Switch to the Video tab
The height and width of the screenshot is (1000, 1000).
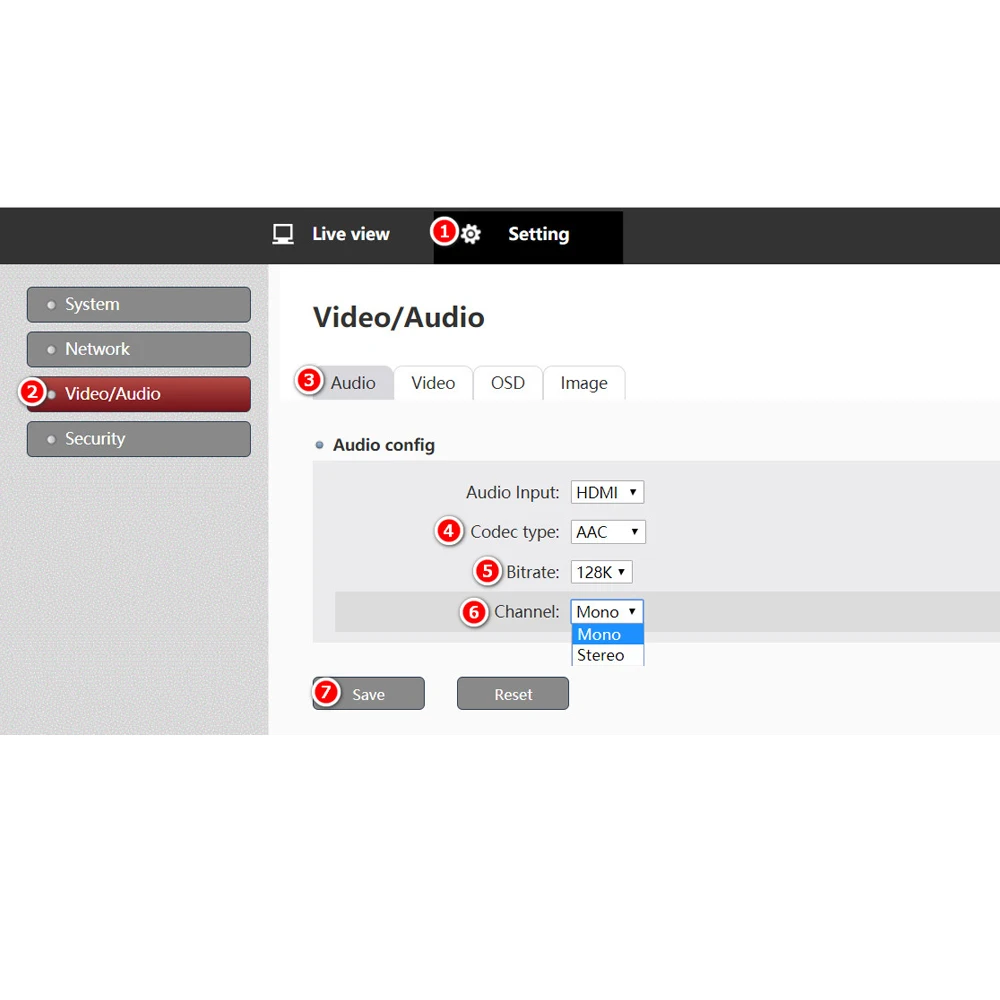(433, 383)
